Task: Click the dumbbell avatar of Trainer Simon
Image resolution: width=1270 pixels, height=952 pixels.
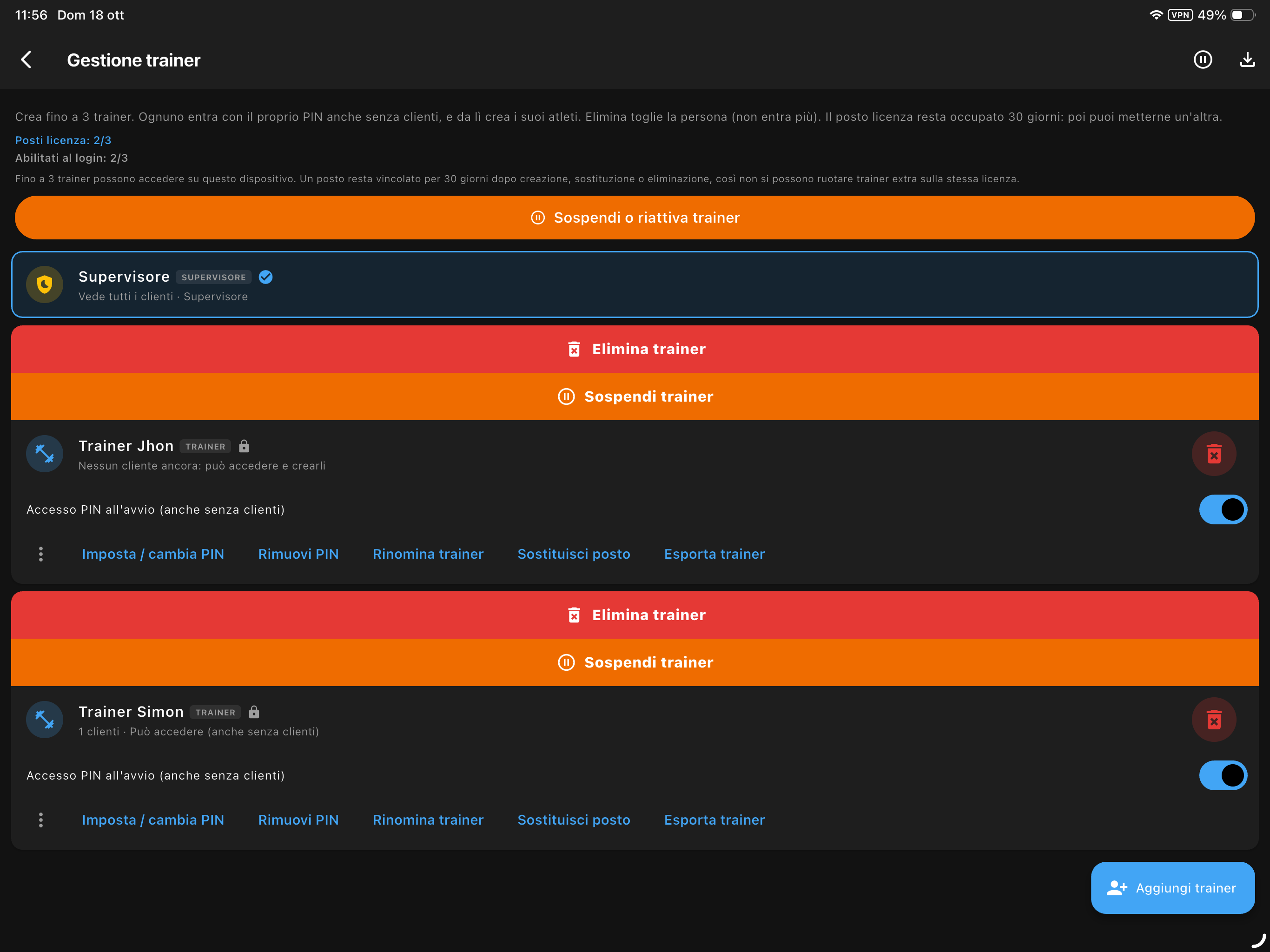Action: pos(45,720)
